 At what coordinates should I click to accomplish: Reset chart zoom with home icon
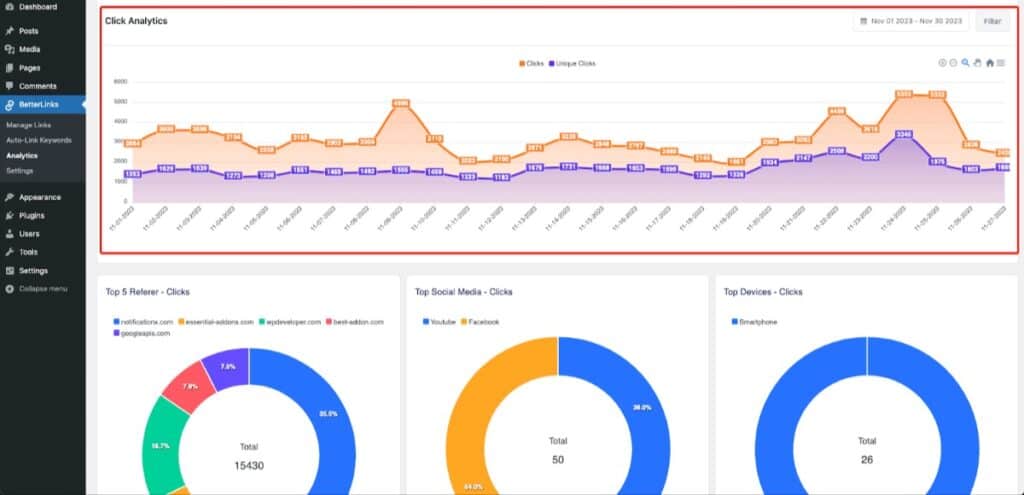coord(990,63)
